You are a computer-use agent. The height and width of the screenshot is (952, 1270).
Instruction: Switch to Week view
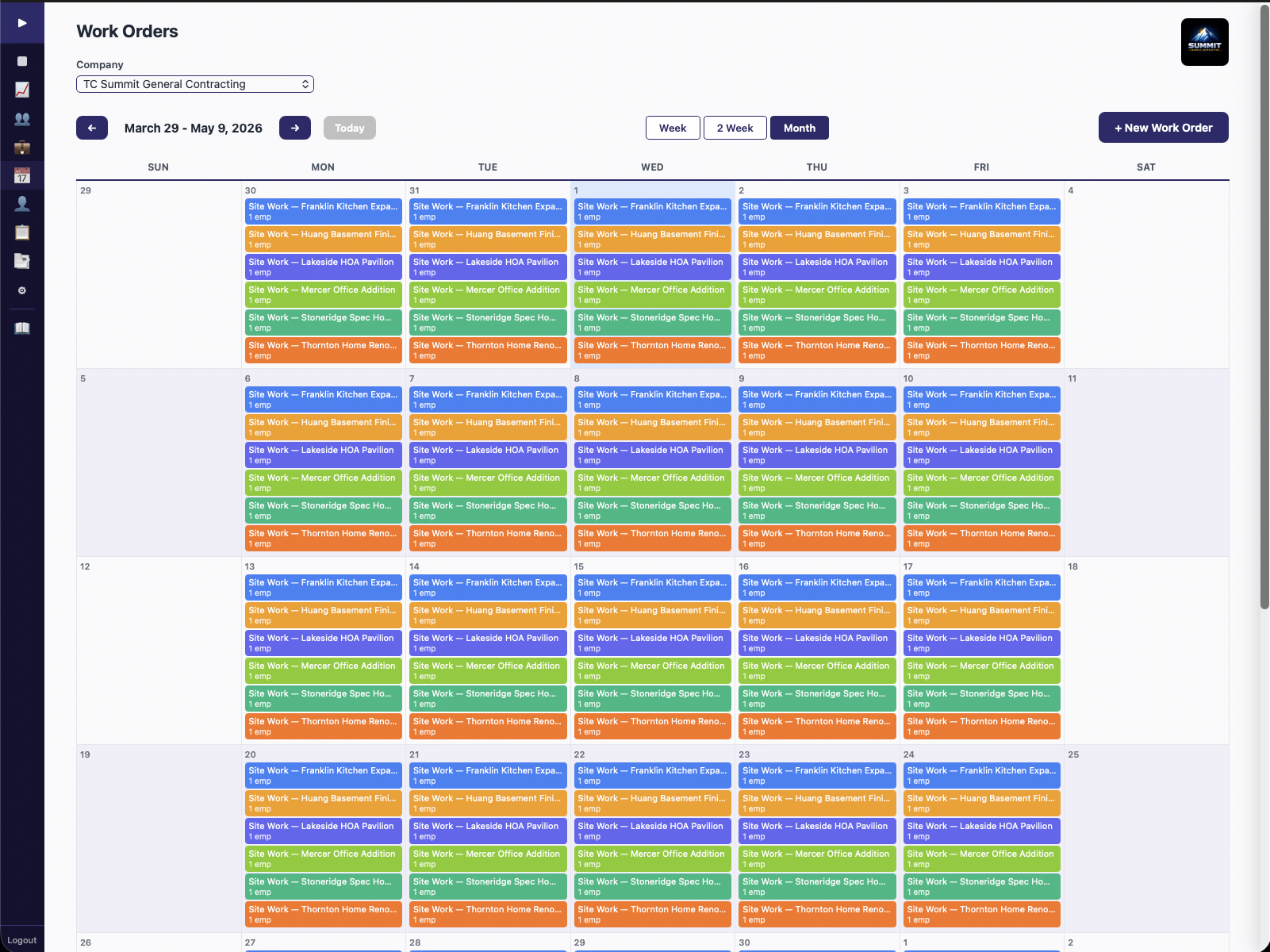tap(672, 128)
